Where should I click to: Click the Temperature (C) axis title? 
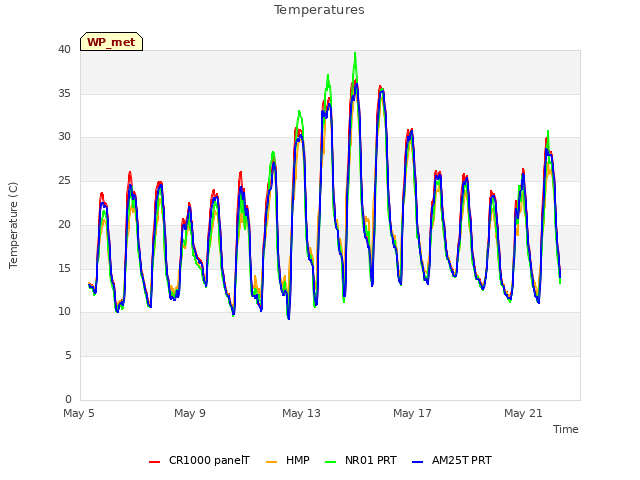tap(13, 225)
